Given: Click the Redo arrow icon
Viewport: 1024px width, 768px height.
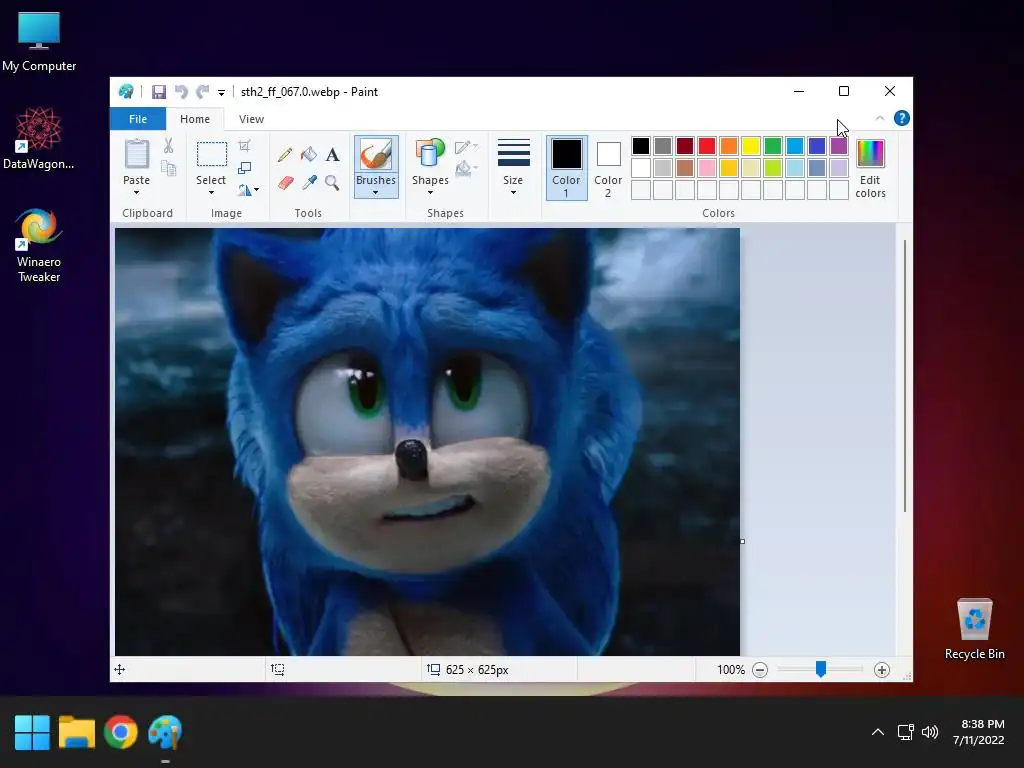Looking at the screenshot, I should pos(202,92).
